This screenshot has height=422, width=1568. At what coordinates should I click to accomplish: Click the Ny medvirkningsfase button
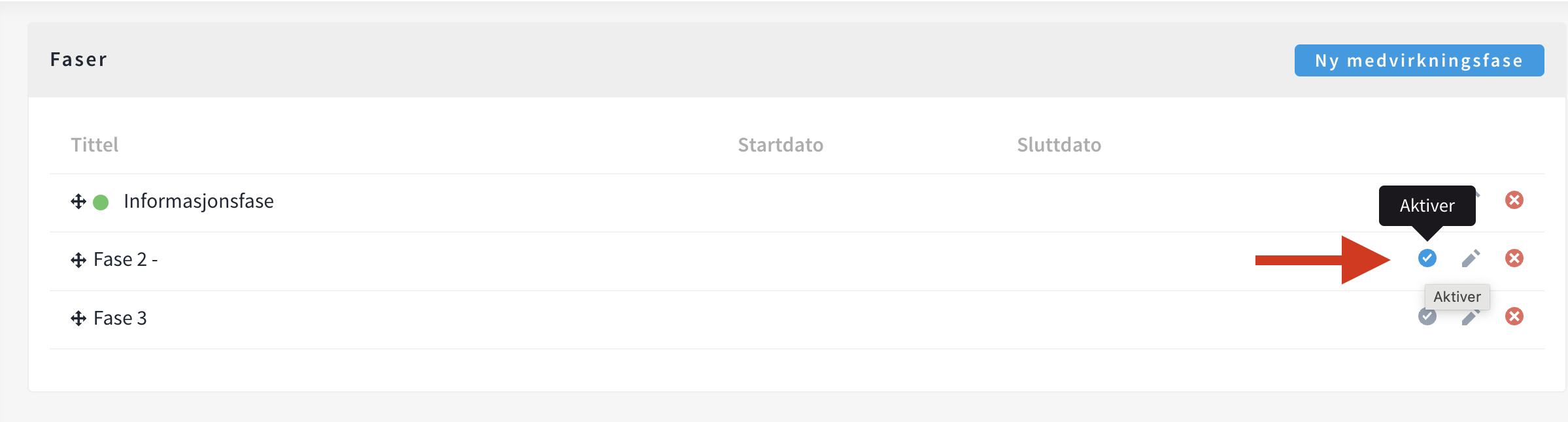point(1419,61)
